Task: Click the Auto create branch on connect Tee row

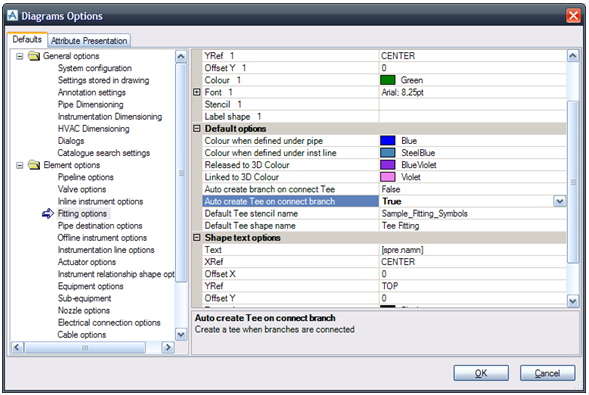Action: (x=384, y=189)
